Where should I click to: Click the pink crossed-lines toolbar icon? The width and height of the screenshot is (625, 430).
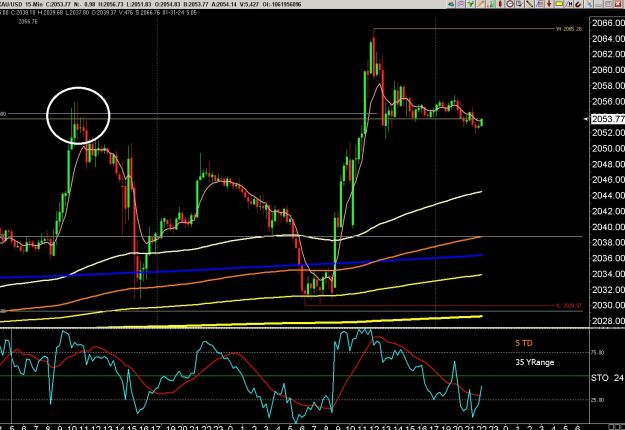pyautogui.click(x=461, y=4)
